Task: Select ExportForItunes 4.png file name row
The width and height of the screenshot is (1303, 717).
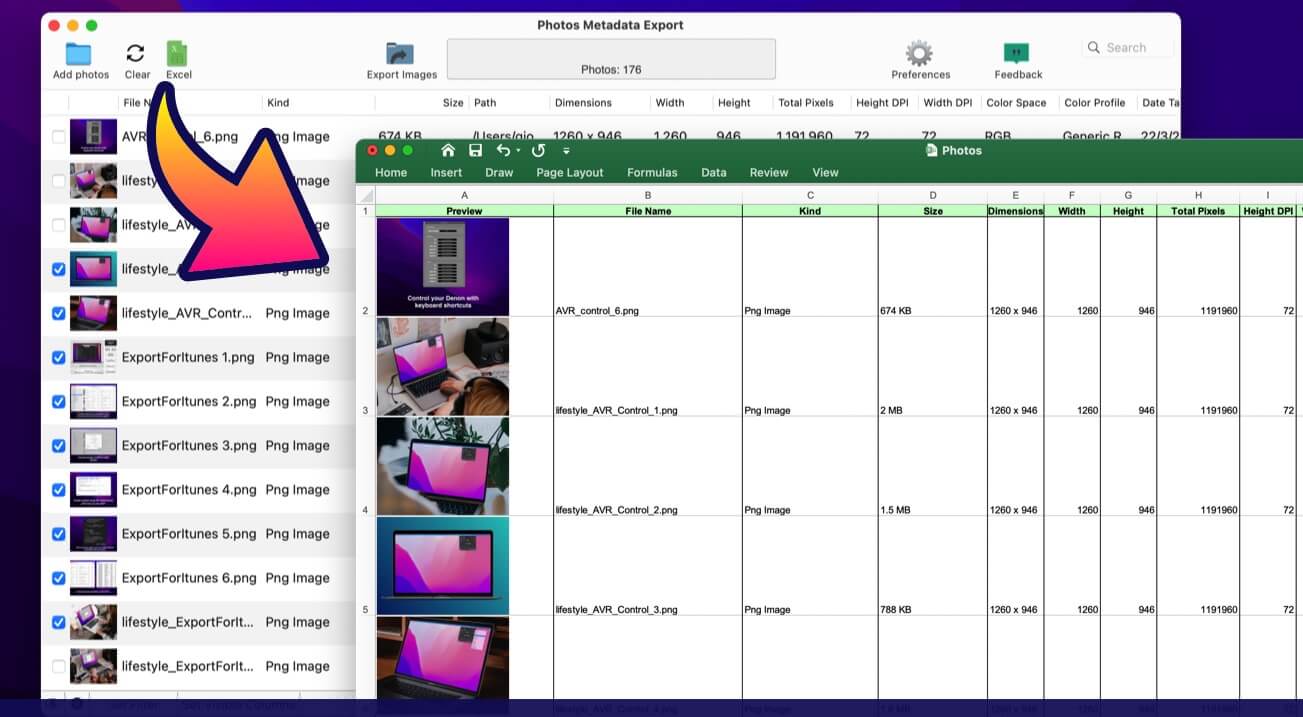Action: pyautogui.click(x=189, y=490)
